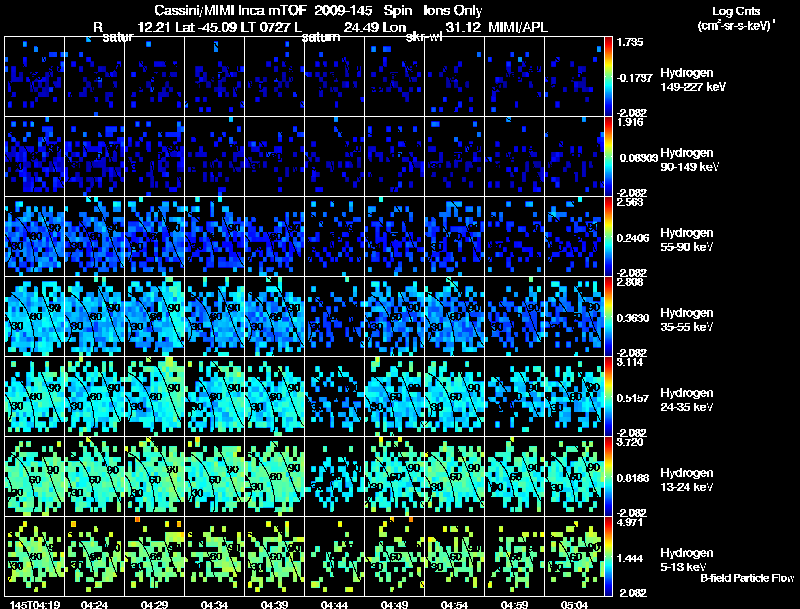Image resolution: width=800 pixels, height=609 pixels.
Task: Select the color bar beside Hydrogen 55-90 keV
Action: pos(608,237)
